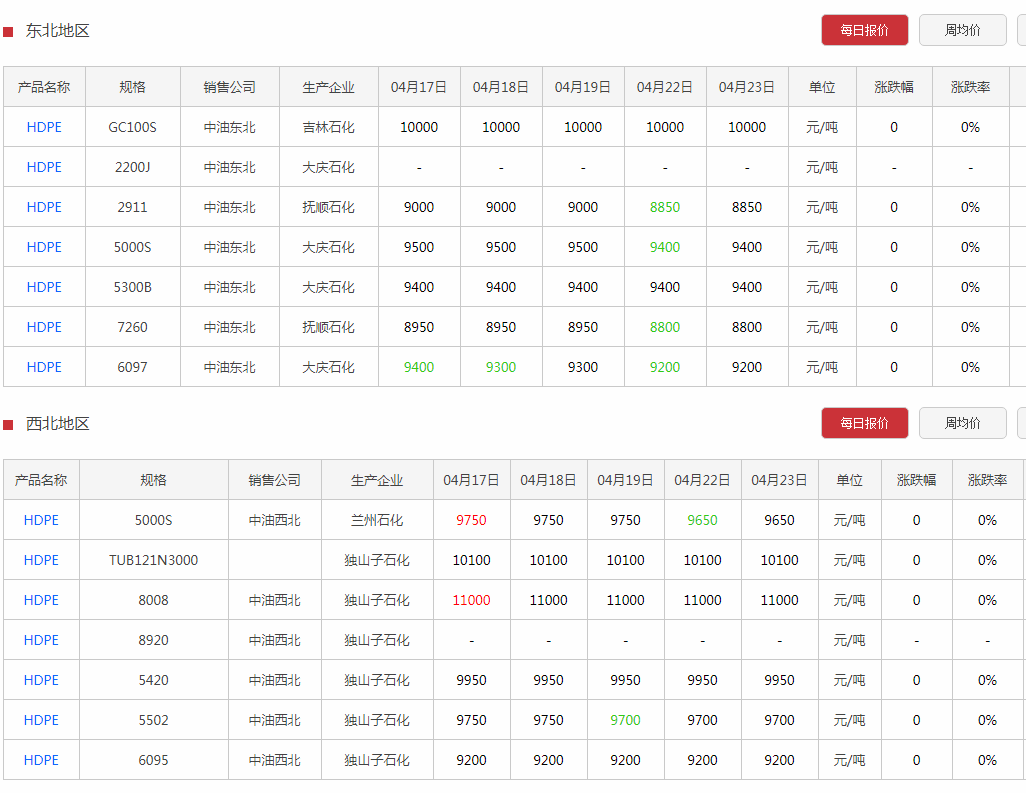Screen dimensions: 1026x793
Task: Open HDPE link in 8920 row
Action: [41, 640]
